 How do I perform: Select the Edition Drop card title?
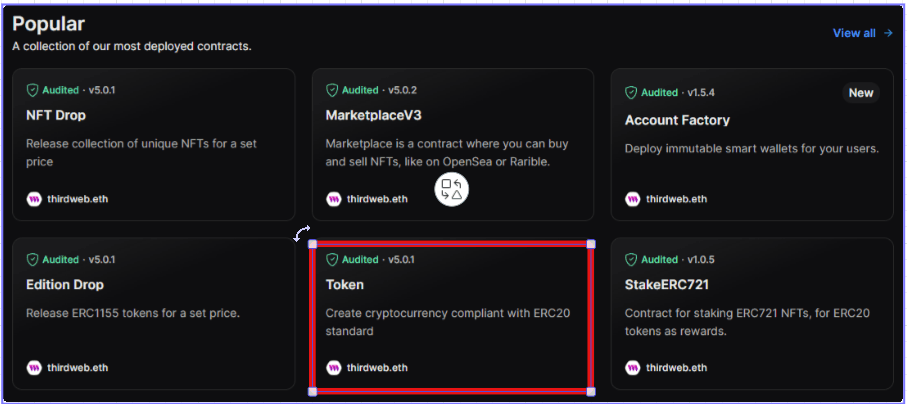pyautogui.click(x=65, y=285)
